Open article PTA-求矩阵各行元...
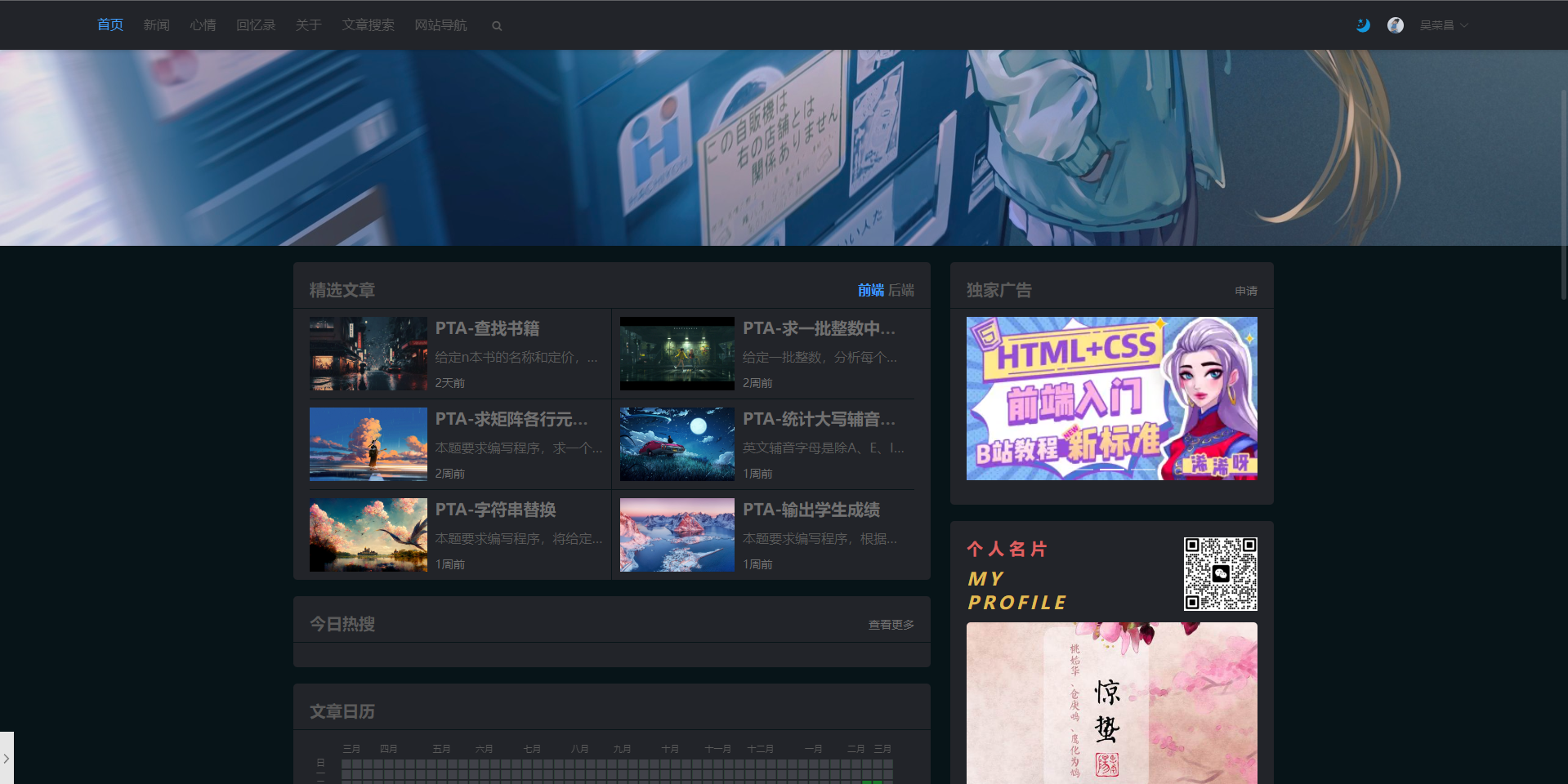 click(511, 419)
